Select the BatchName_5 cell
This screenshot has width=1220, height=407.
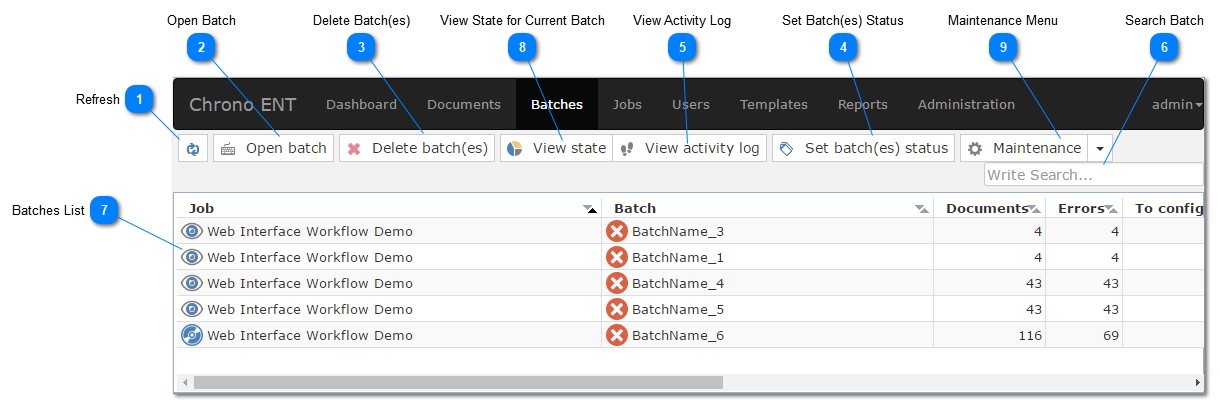(x=767, y=309)
